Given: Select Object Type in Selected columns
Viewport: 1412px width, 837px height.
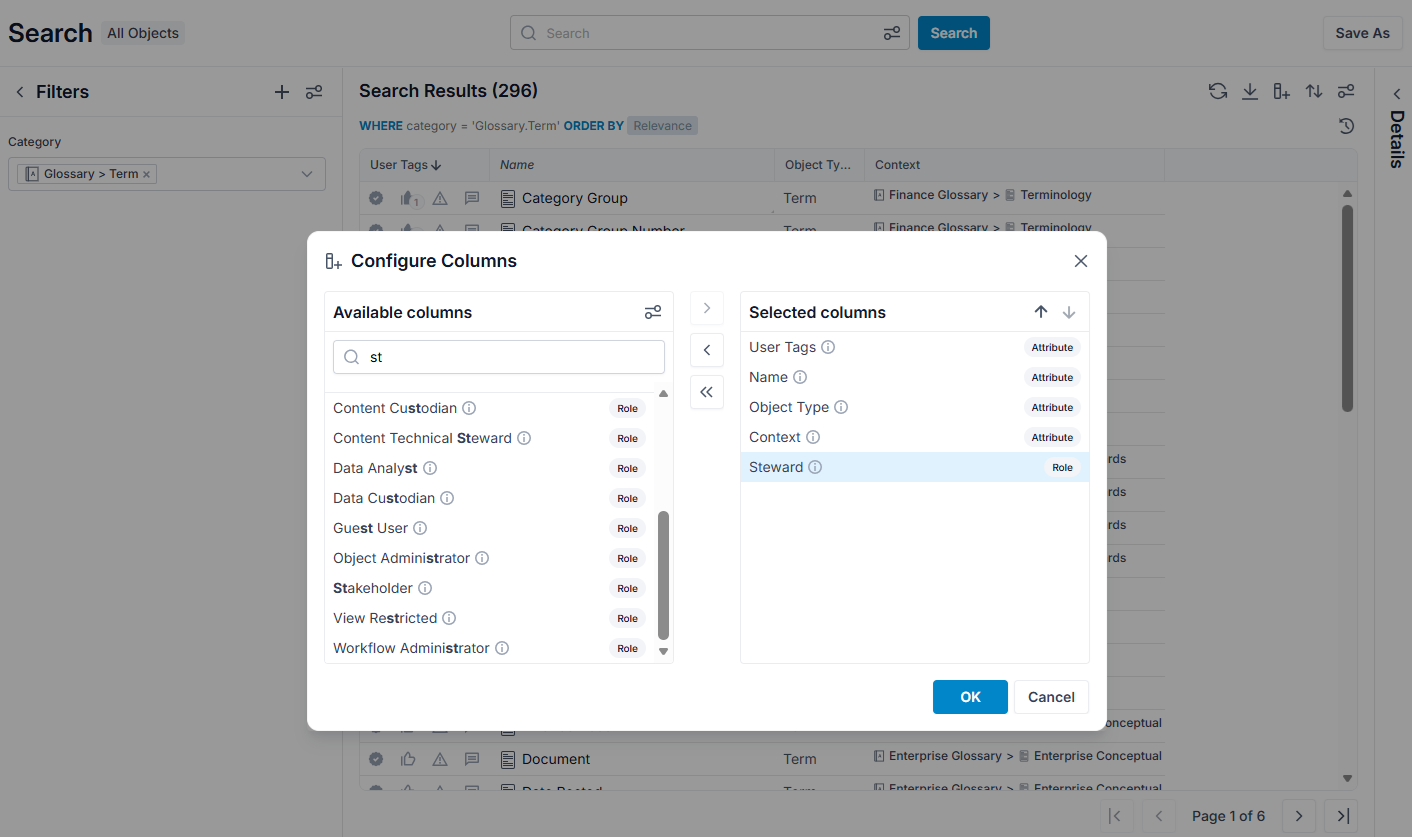Looking at the screenshot, I should click(x=914, y=407).
